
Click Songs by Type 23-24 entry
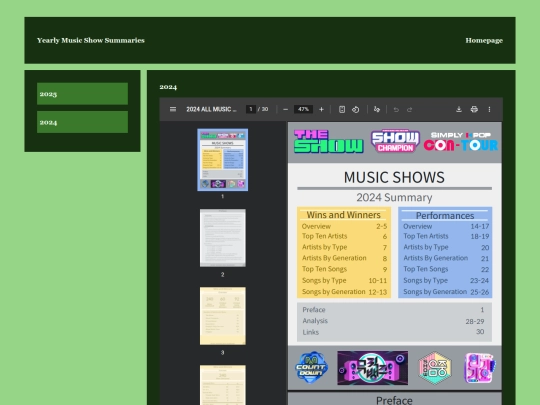[446, 280]
